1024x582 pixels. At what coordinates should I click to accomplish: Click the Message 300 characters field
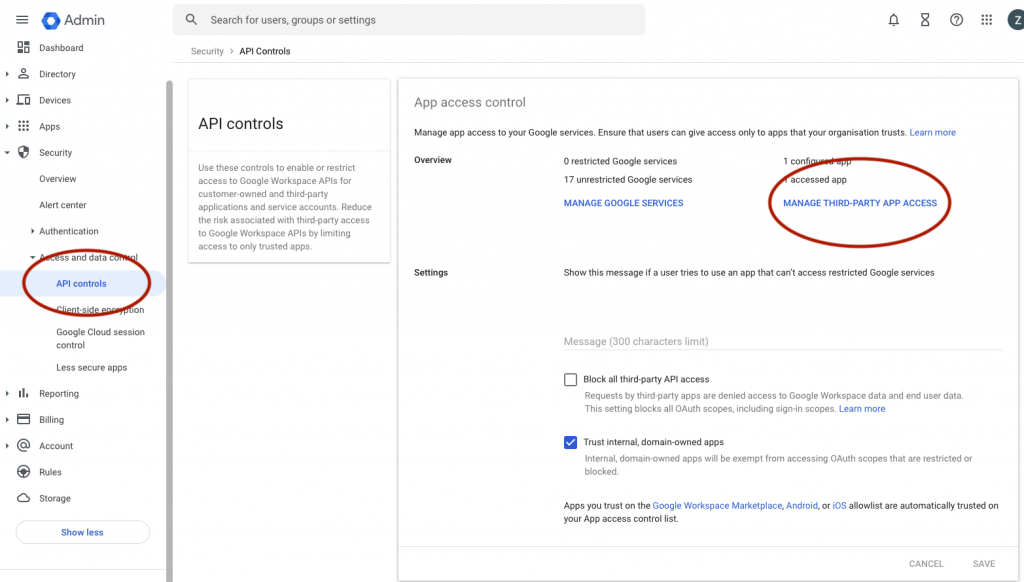[x=782, y=341]
